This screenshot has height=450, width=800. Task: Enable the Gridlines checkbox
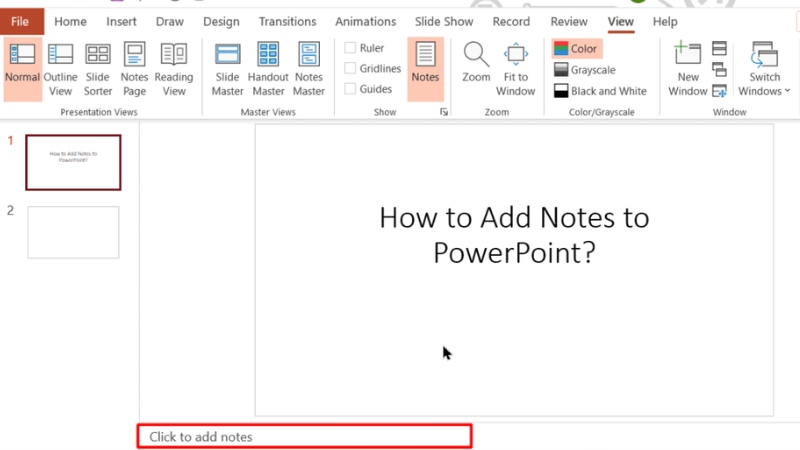pyautogui.click(x=350, y=68)
